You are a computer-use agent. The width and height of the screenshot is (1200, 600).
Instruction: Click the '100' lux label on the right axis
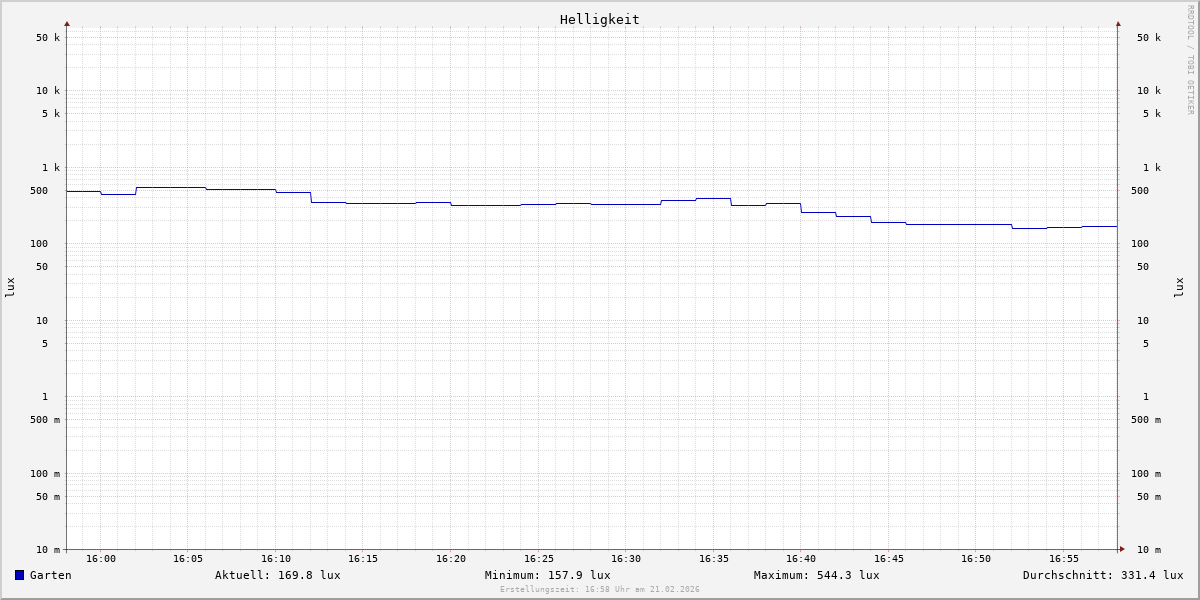pyautogui.click(x=1140, y=244)
